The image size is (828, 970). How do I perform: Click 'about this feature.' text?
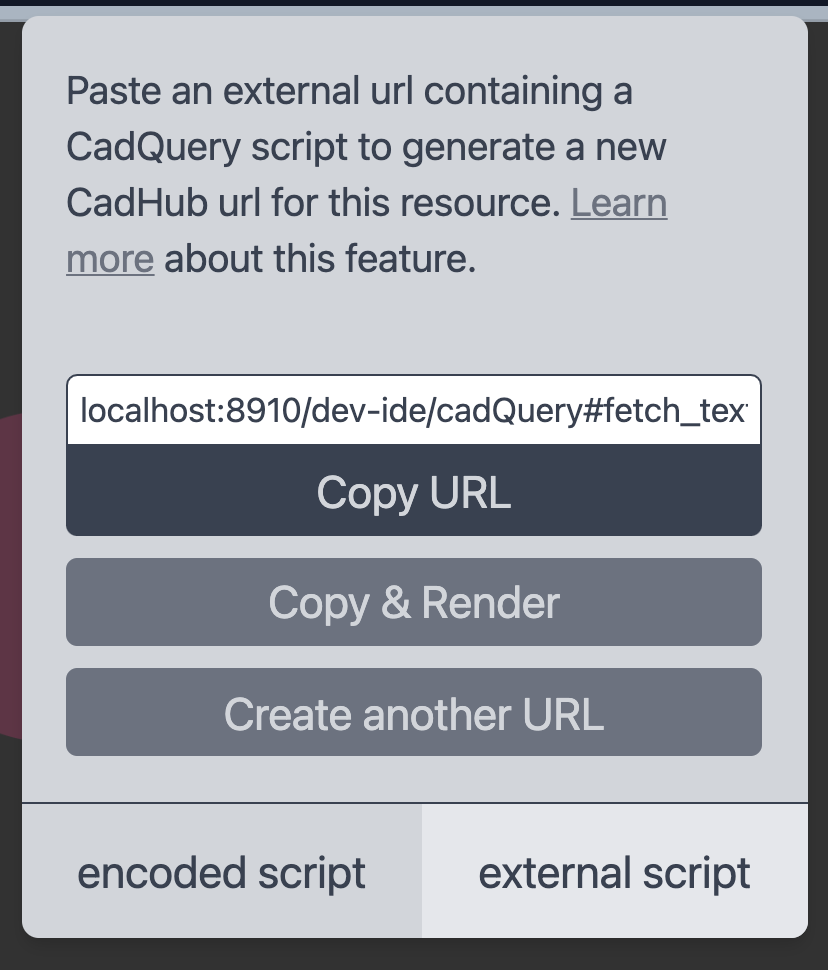tap(320, 260)
